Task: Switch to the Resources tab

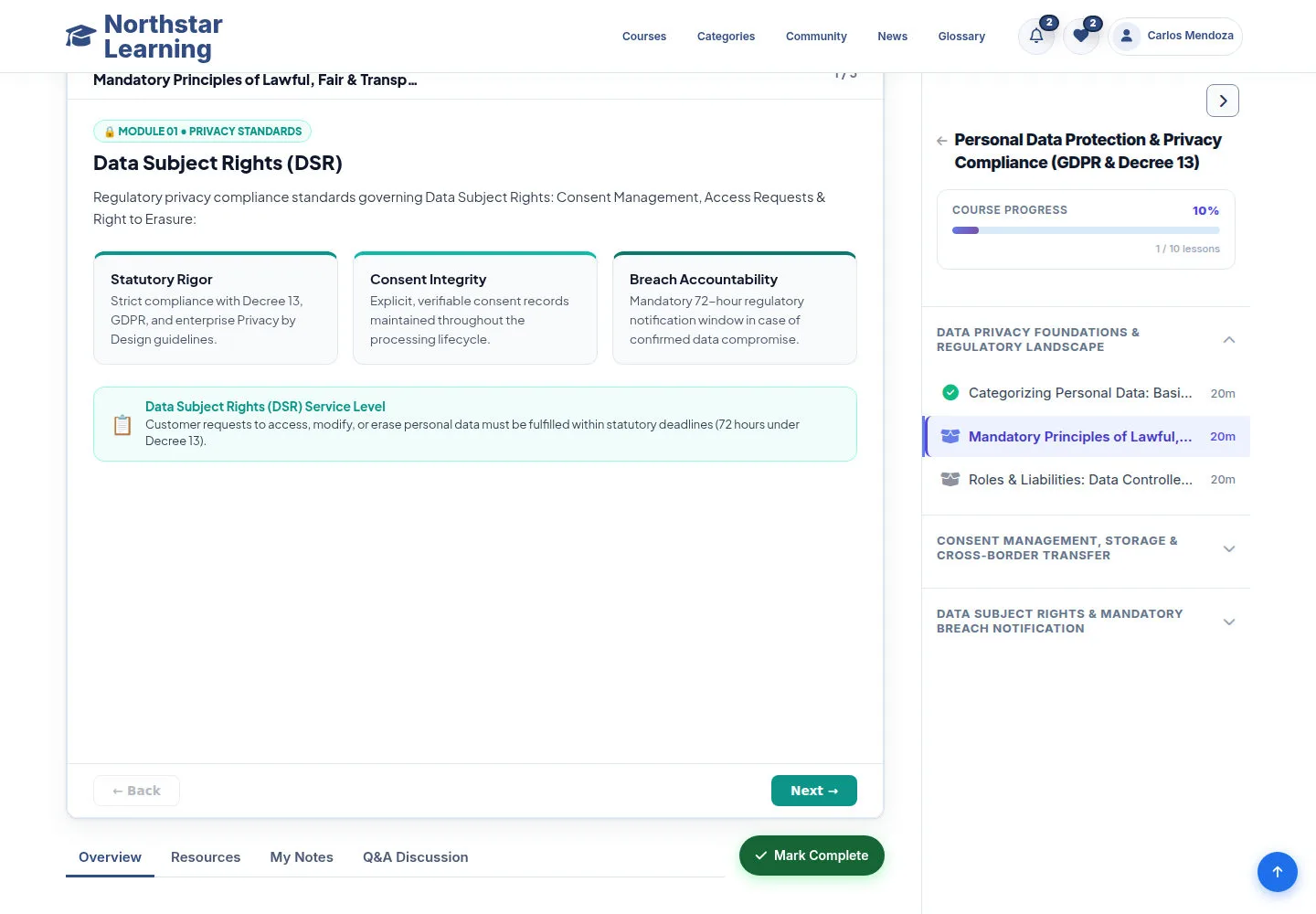Action: point(206,857)
